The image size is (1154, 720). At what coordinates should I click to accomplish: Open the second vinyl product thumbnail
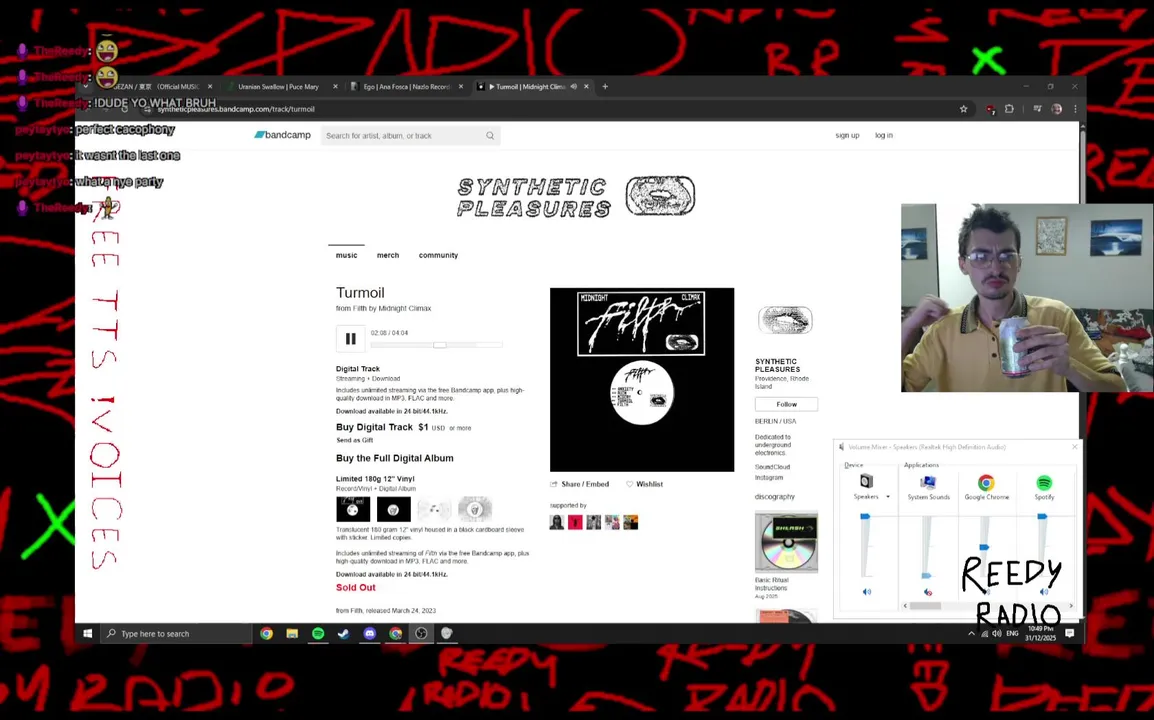tap(394, 509)
